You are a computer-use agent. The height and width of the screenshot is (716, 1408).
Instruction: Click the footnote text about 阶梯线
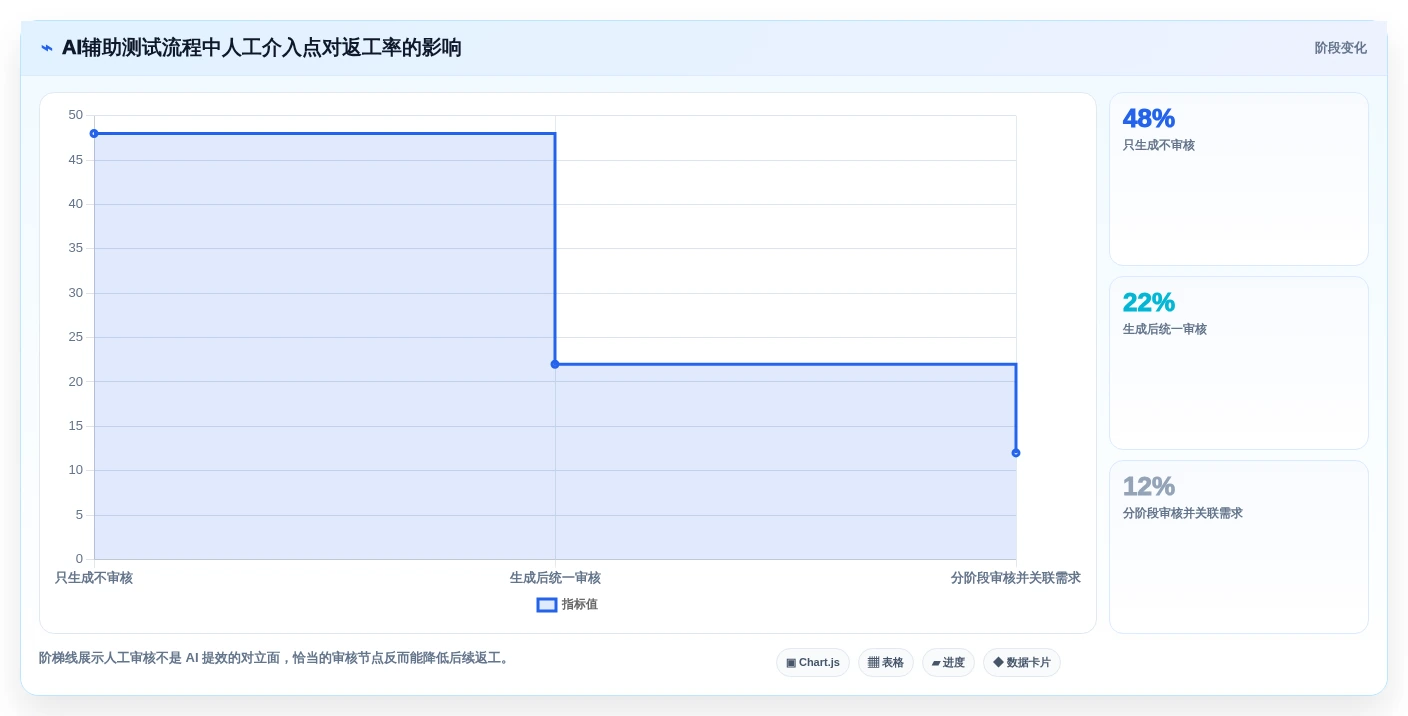click(276, 658)
